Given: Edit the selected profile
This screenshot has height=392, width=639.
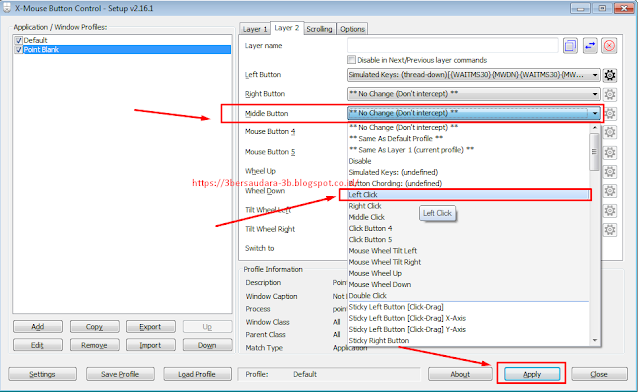Looking at the screenshot, I should click(37, 345).
